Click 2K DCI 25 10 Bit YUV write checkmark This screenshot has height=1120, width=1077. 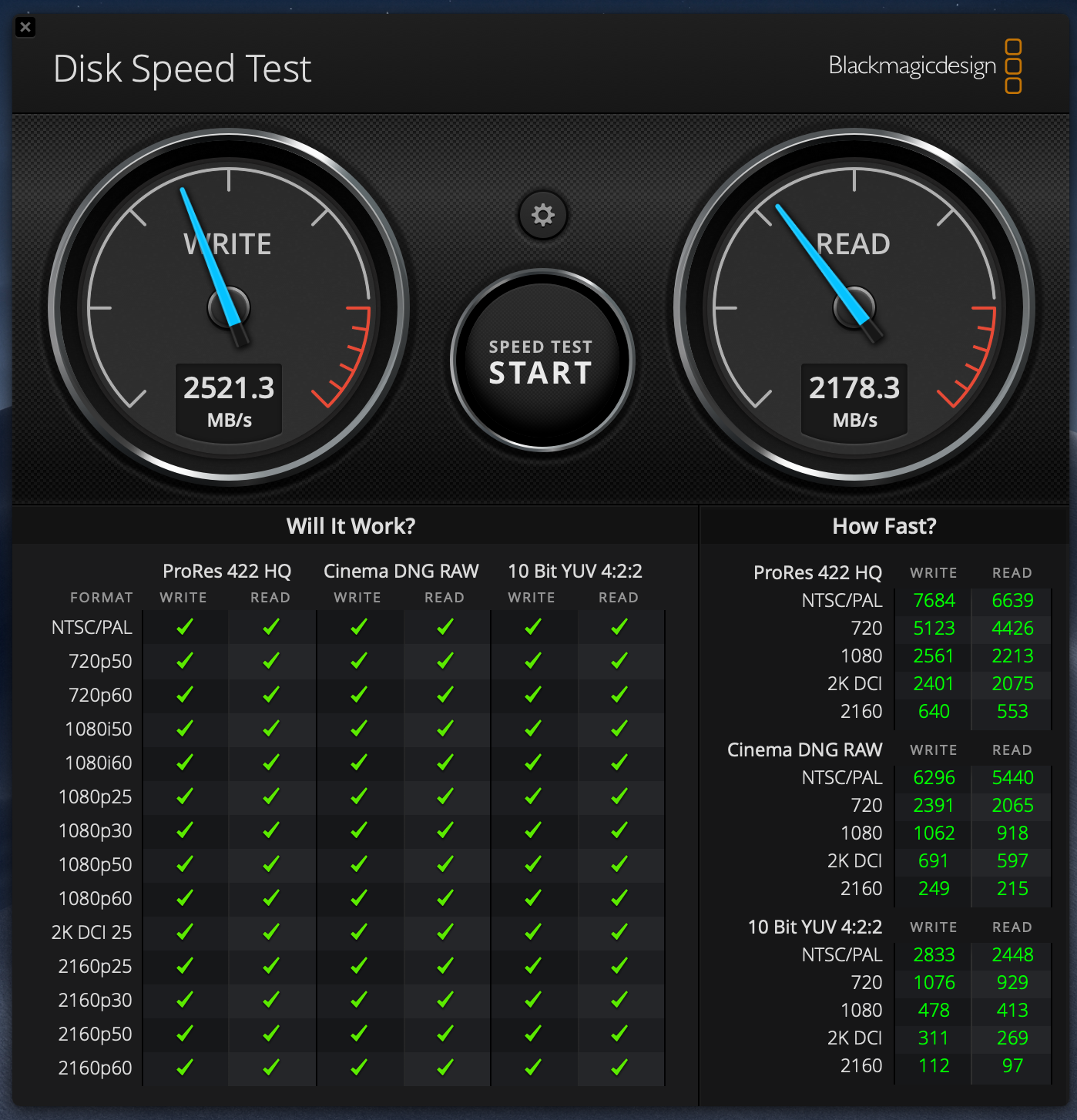coord(533,932)
